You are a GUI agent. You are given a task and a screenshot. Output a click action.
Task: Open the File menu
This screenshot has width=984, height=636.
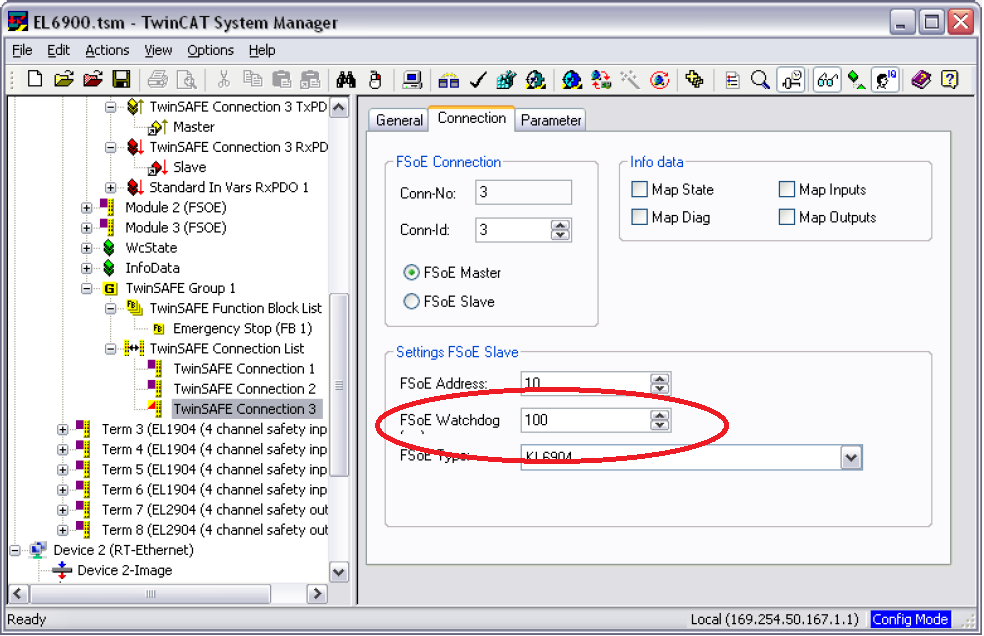pos(22,50)
